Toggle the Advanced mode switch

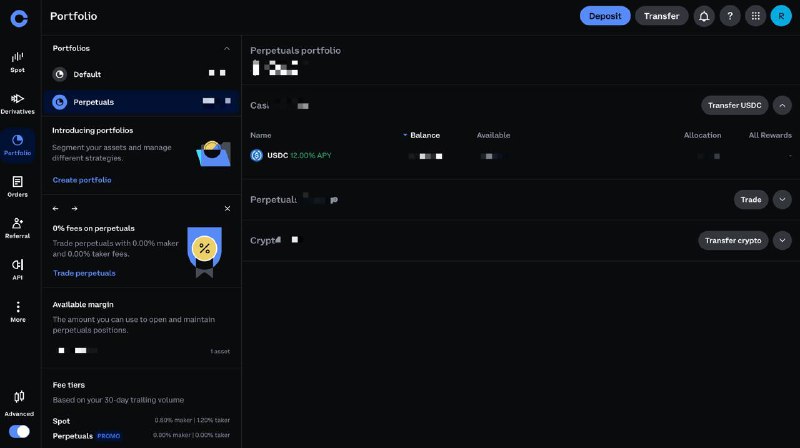19,432
